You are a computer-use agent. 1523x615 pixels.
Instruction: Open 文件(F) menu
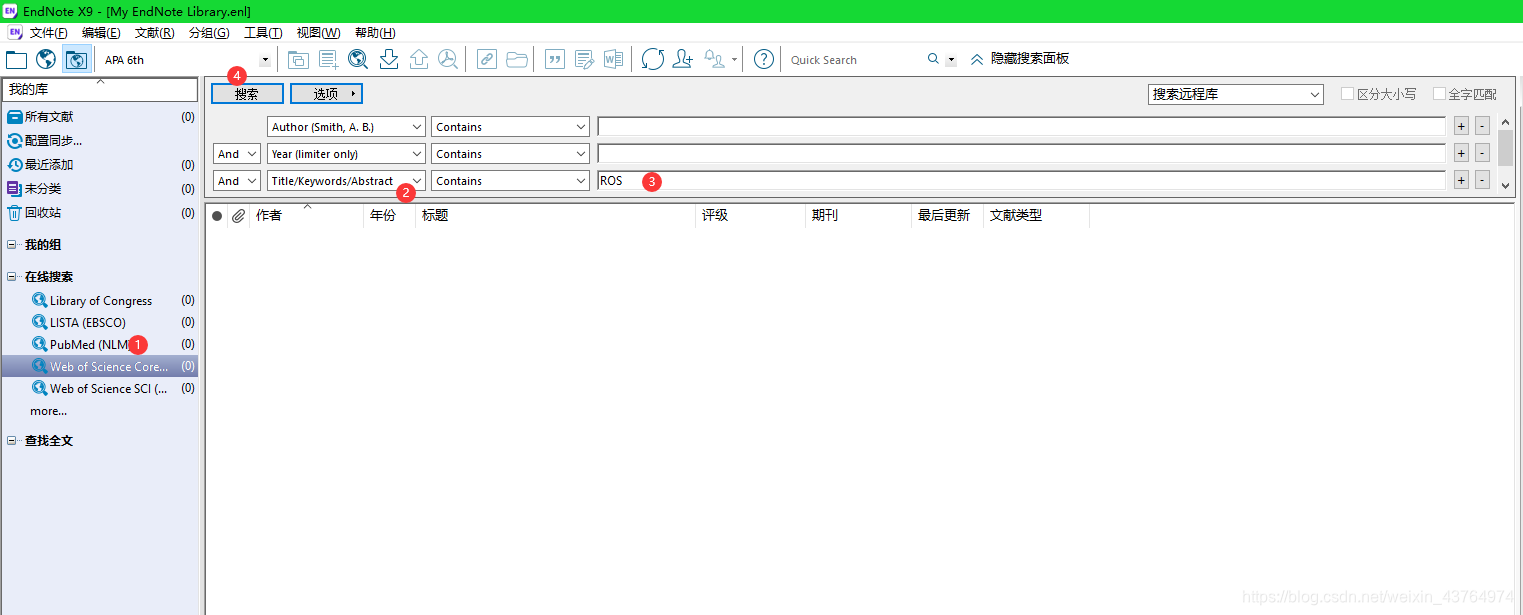[x=48, y=33]
